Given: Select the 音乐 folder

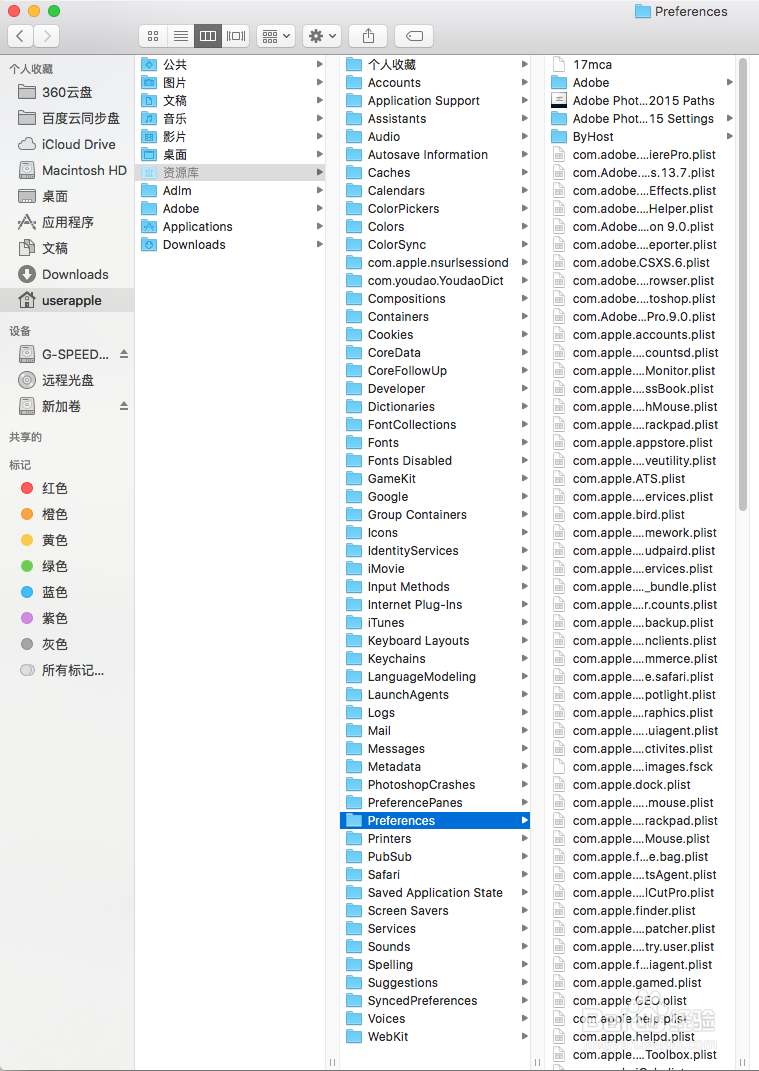Looking at the screenshot, I should click(x=232, y=118).
